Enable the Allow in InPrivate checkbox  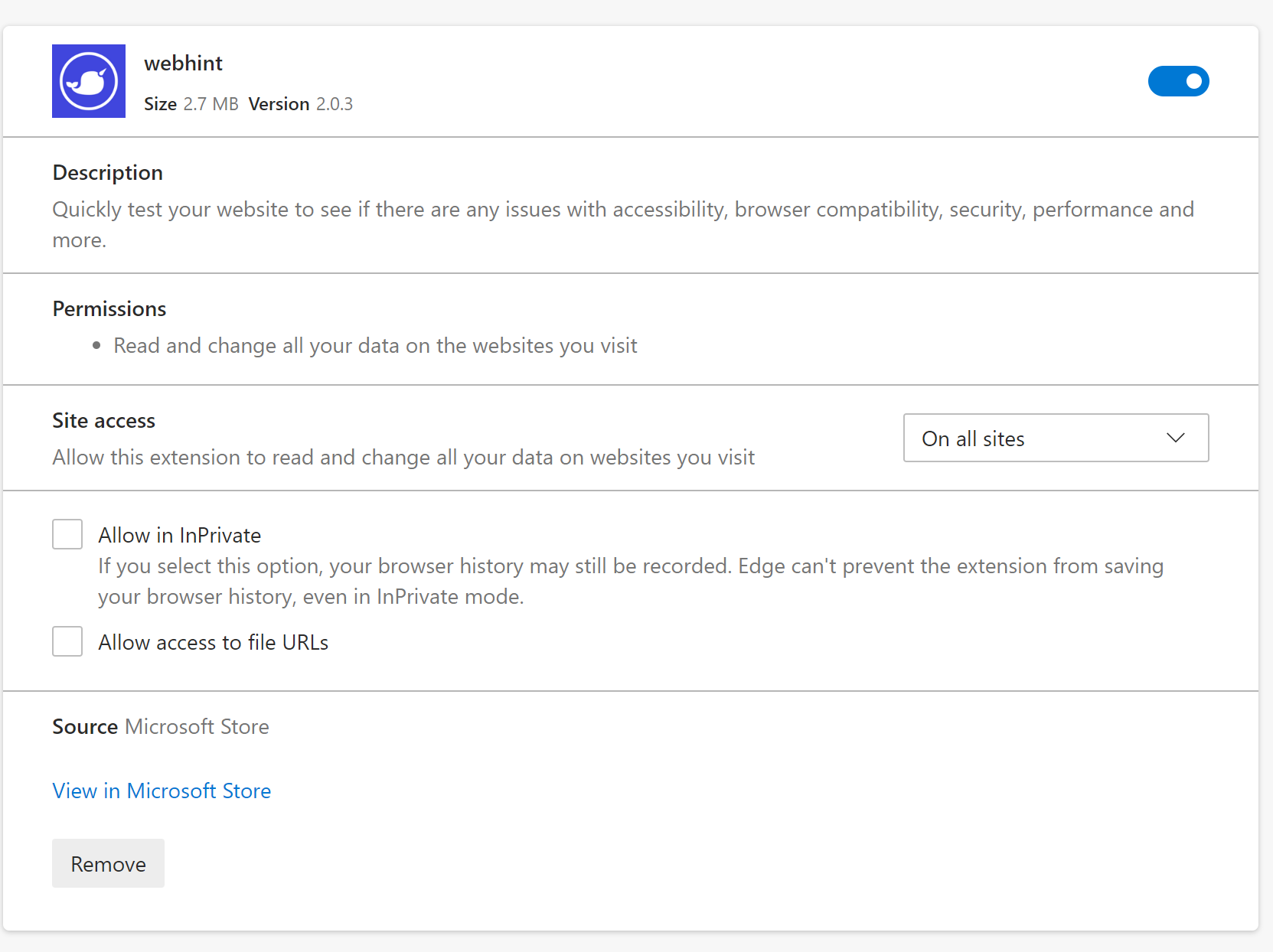[x=67, y=533]
